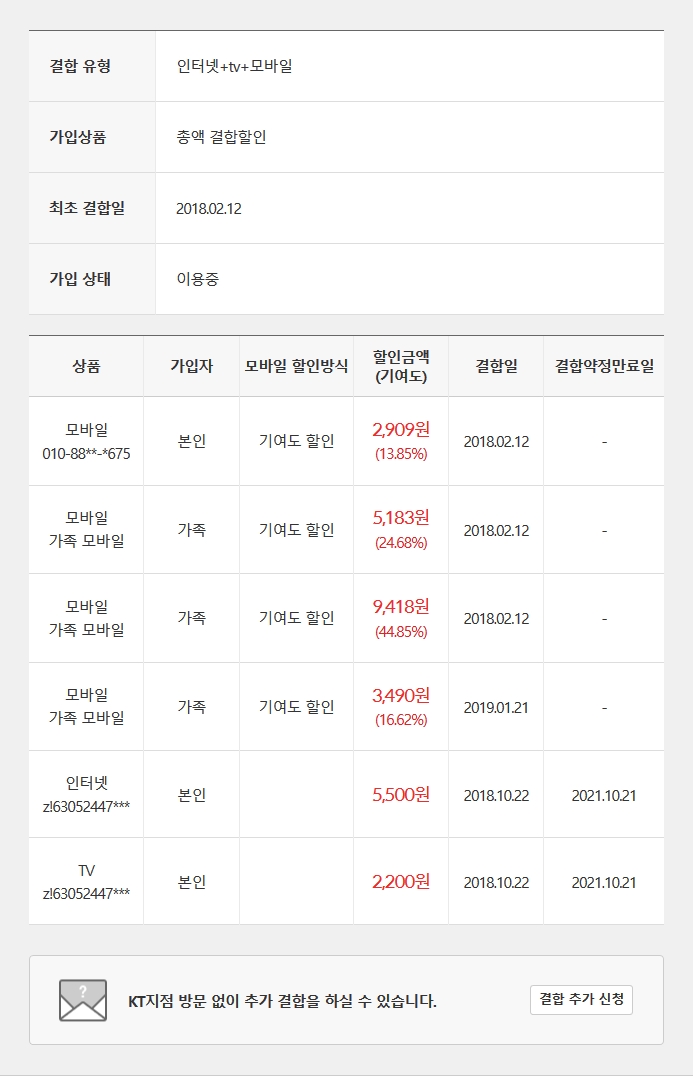
Task: Select the 5,183원 discount amount
Action: click(x=400, y=518)
